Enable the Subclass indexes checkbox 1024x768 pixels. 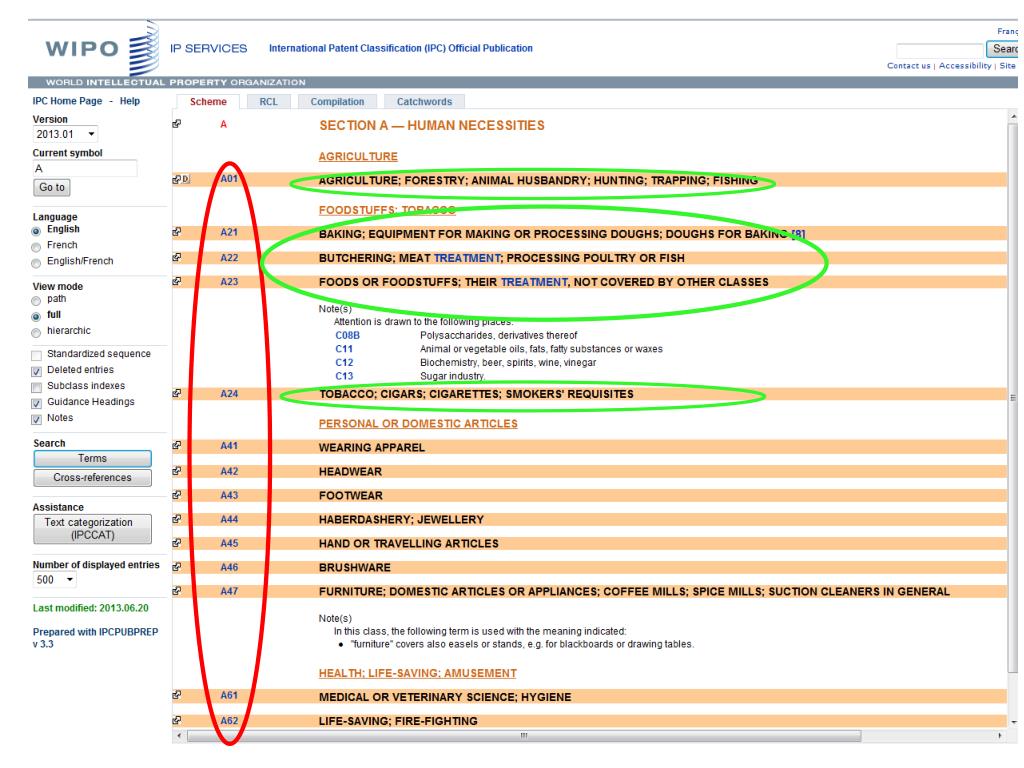tap(37, 387)
